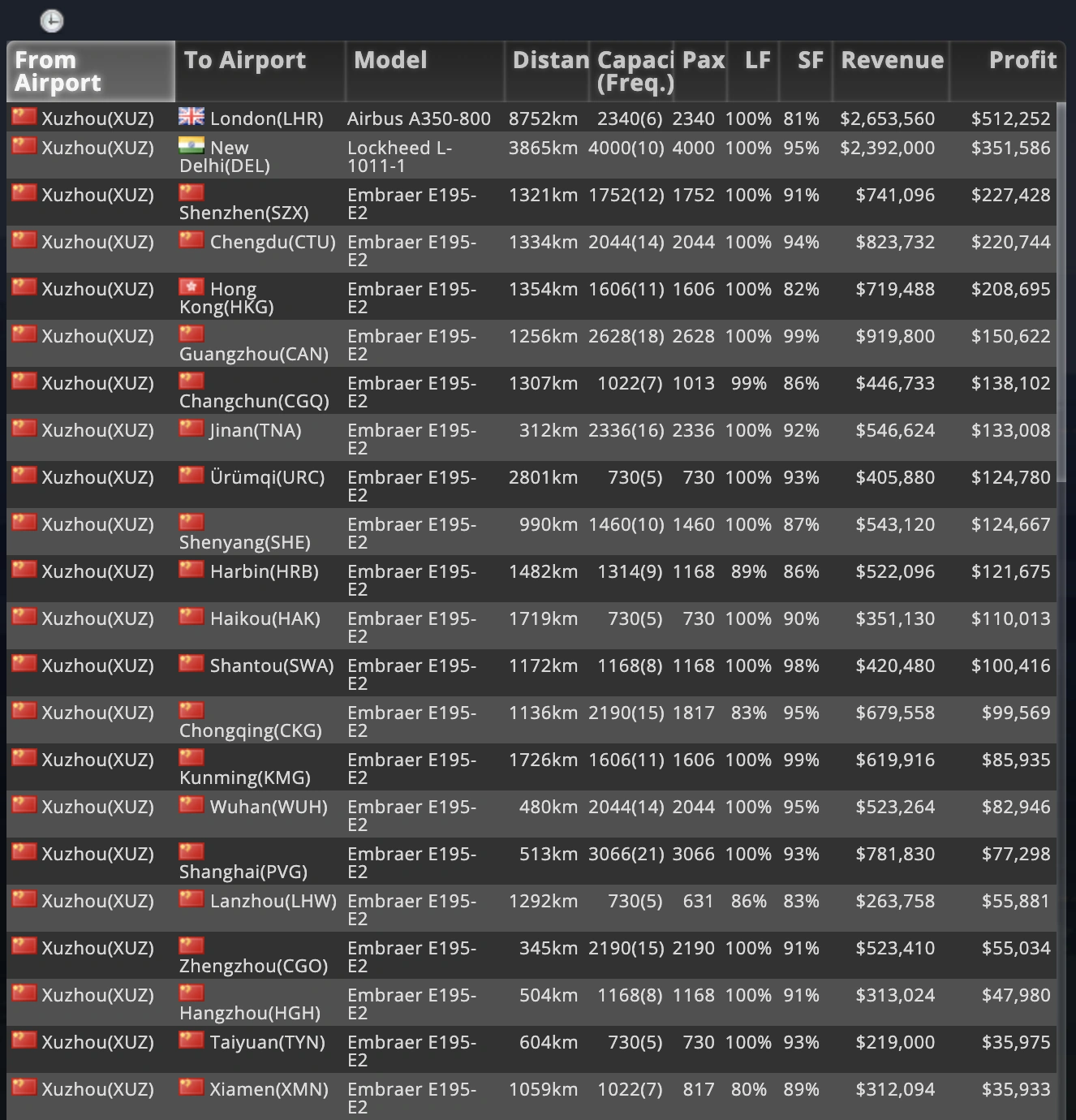Viewport: 1076px width, 1120px height.
Task: Sort by From Airport column header
Action: 91,71
